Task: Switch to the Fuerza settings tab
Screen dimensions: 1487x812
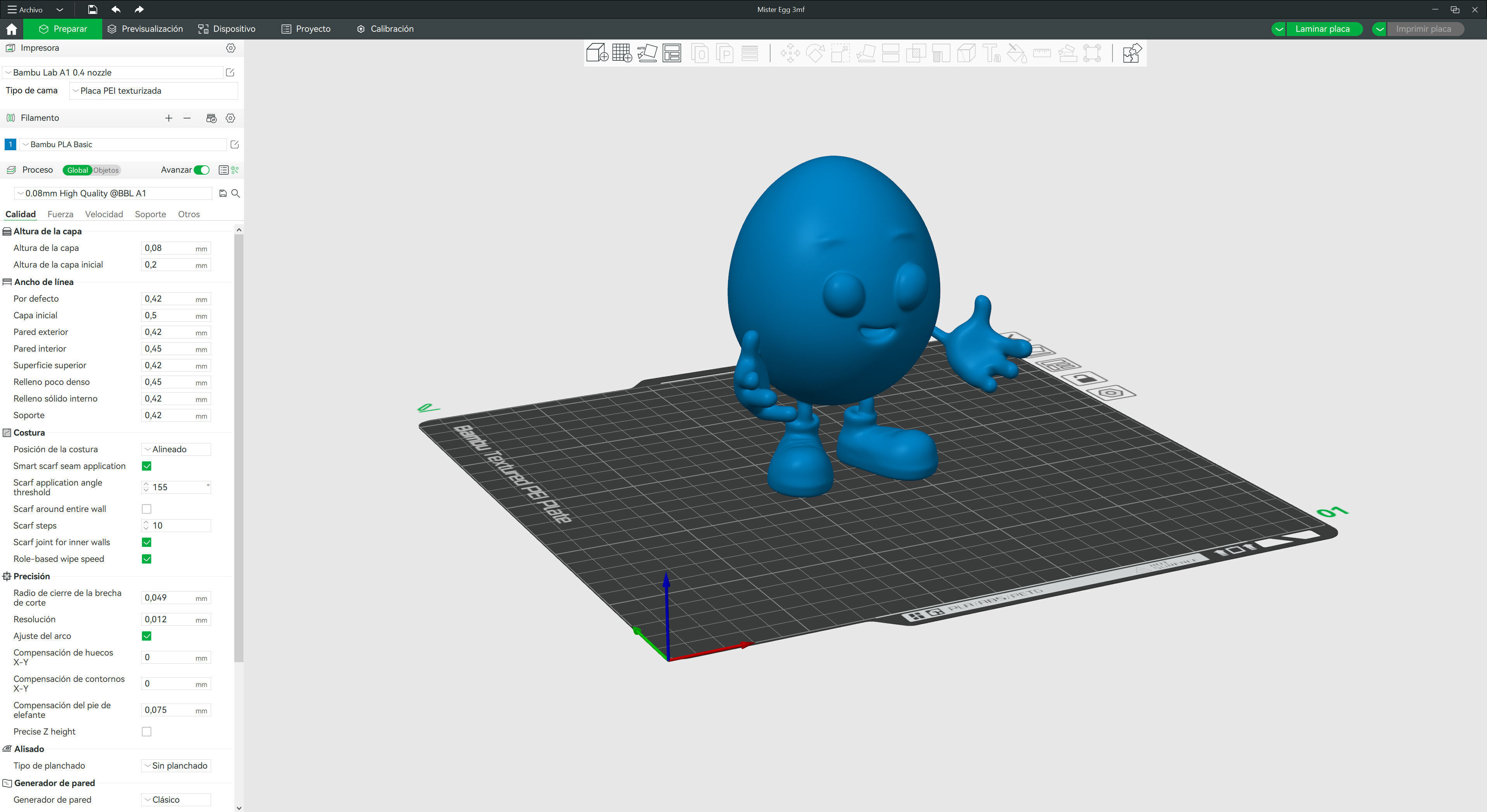Action: click(61, 214)
